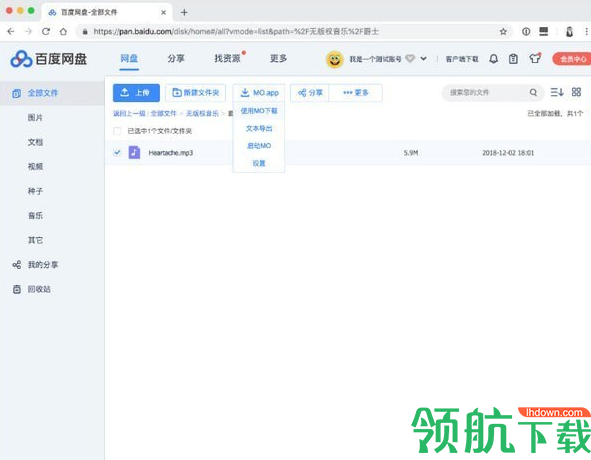Image resolution: width=591 pixels, height=460 pixels.
Task: Bookmark this page with the star icon
Action: (503, 32)
